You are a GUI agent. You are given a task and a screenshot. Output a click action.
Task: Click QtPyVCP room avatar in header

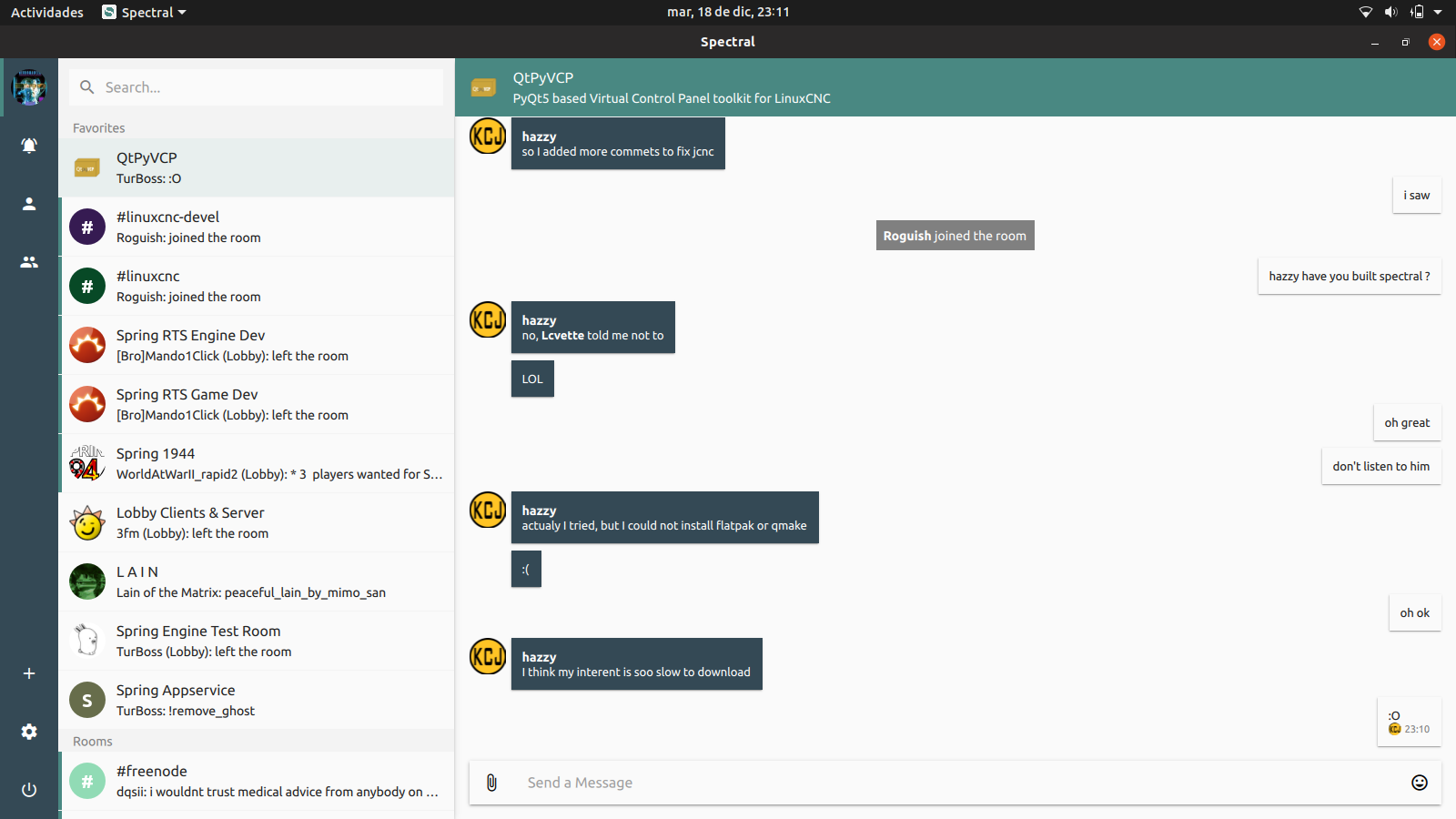coord(484,87)
